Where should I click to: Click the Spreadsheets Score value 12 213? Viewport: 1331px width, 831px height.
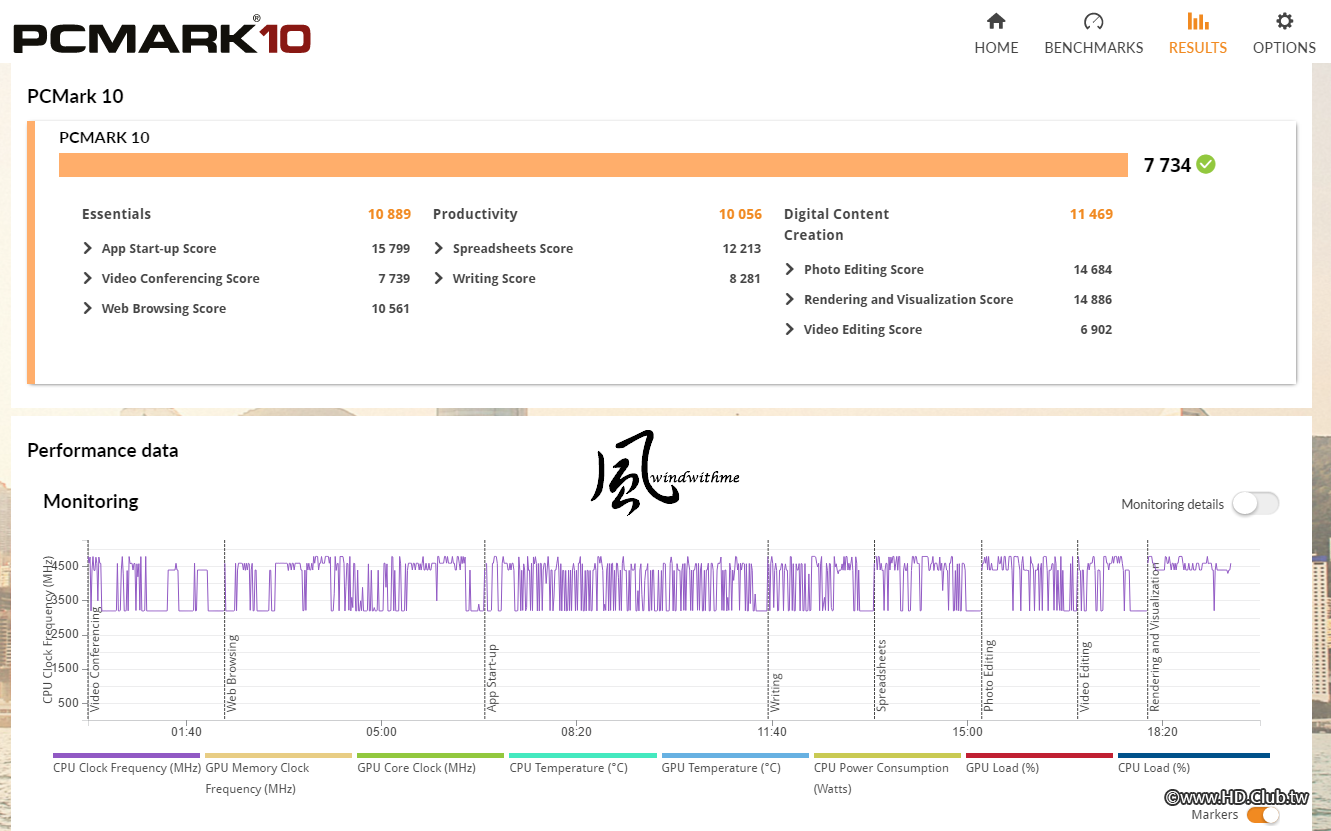pos(741,249)
